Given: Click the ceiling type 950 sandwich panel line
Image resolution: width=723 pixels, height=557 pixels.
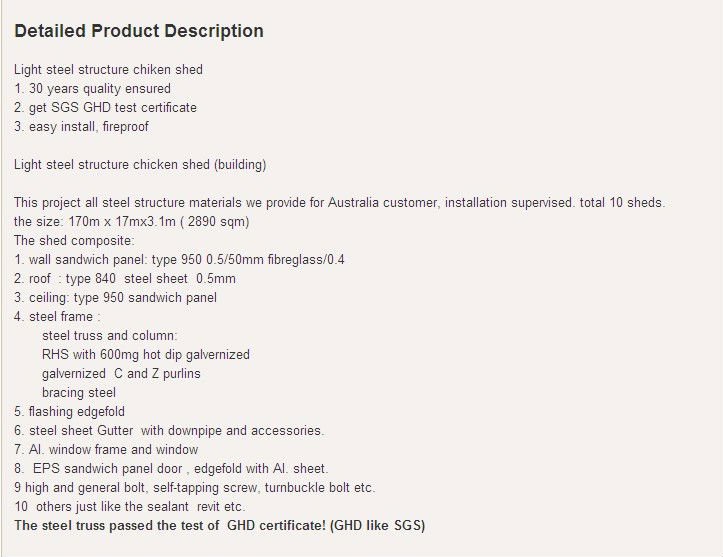Looking at the screenshot, I should (x=115, y=297).
